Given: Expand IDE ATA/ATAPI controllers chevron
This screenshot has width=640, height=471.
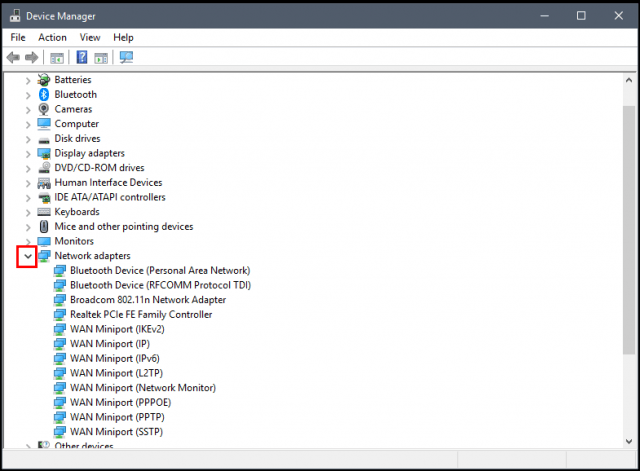Looking at the screenshot, I should point(28,198).
